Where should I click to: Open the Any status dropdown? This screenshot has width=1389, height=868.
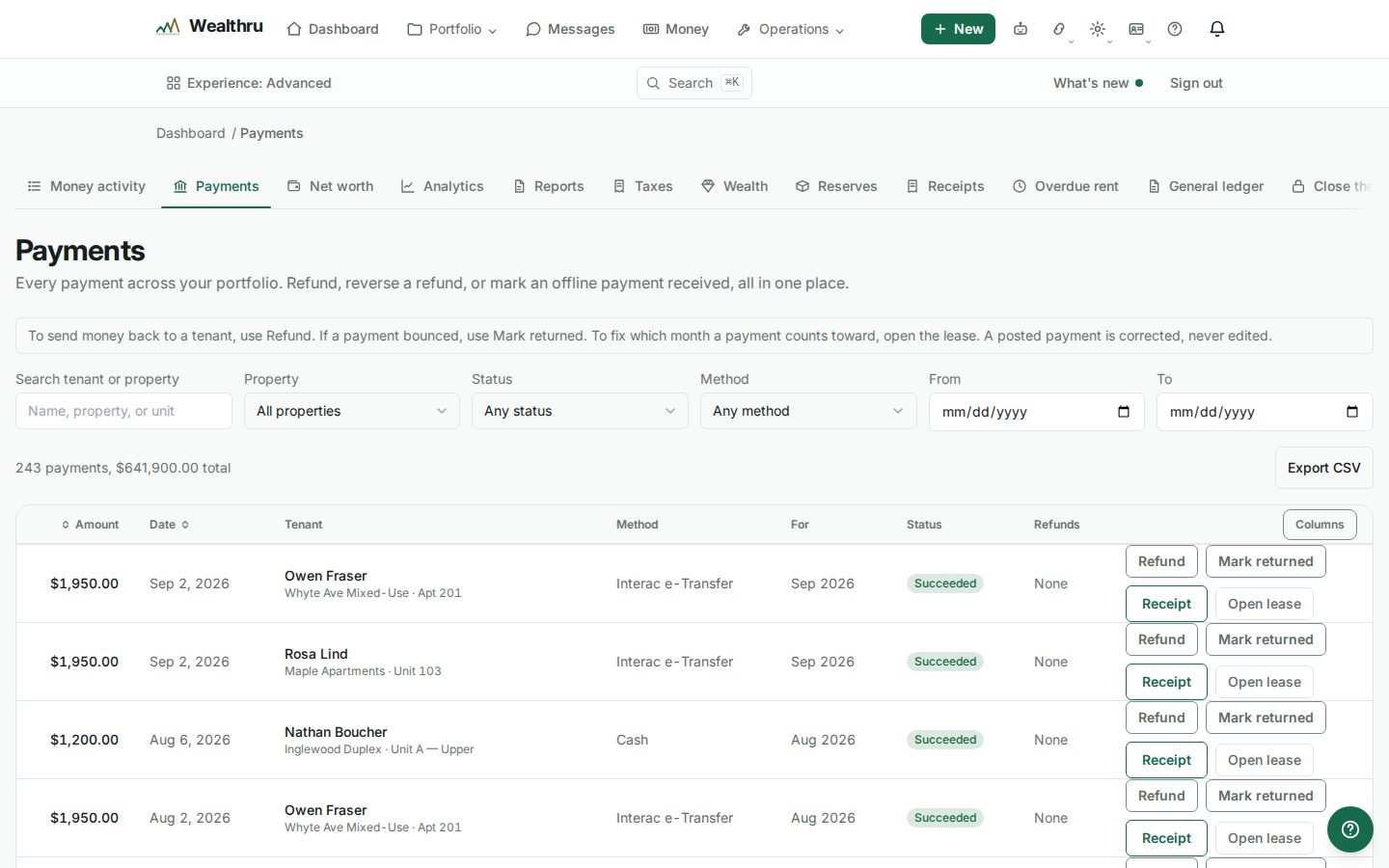(580, 411)
